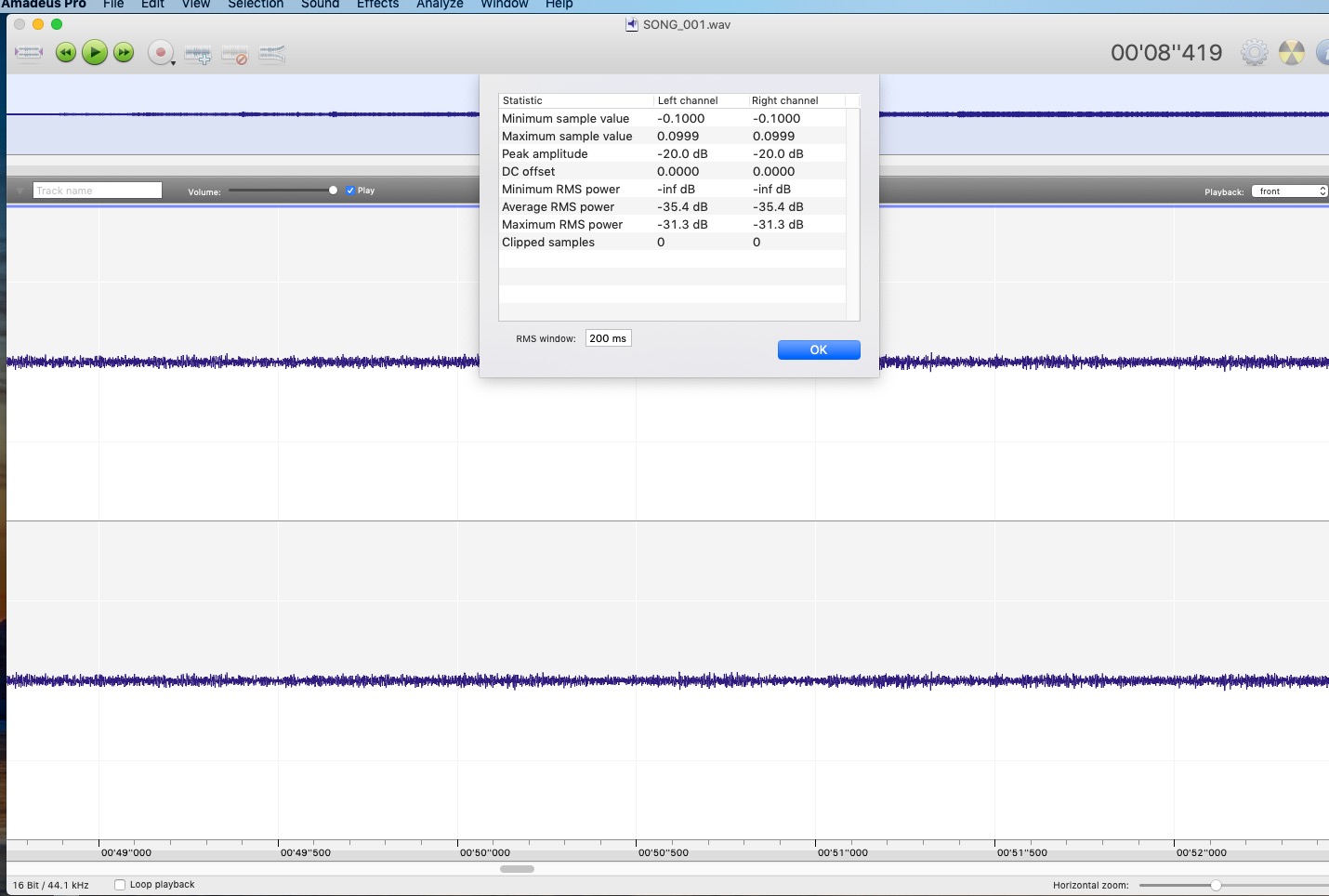
Task: Click OK to close statistics dialog
Action: (818, 349)
